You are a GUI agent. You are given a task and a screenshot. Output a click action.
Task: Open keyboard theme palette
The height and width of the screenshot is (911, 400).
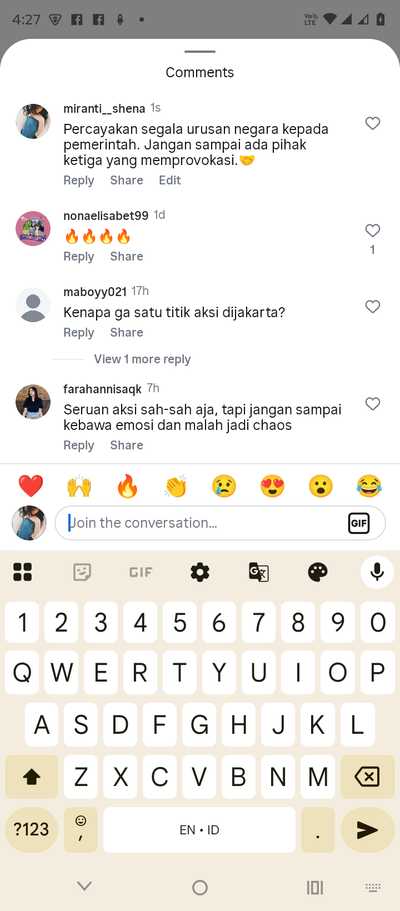click(317, 573)
